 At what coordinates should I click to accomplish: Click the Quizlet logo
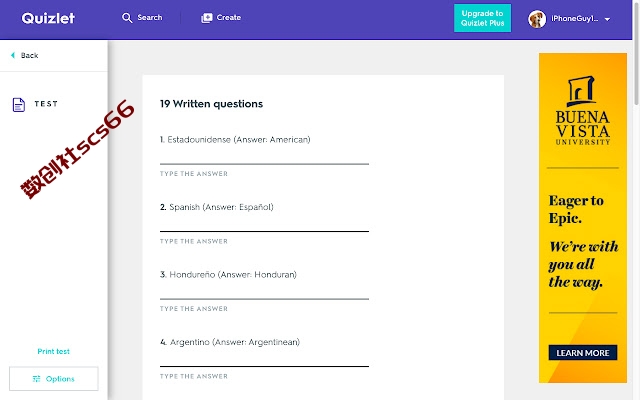pyautogui.click(x=48, y=18)
